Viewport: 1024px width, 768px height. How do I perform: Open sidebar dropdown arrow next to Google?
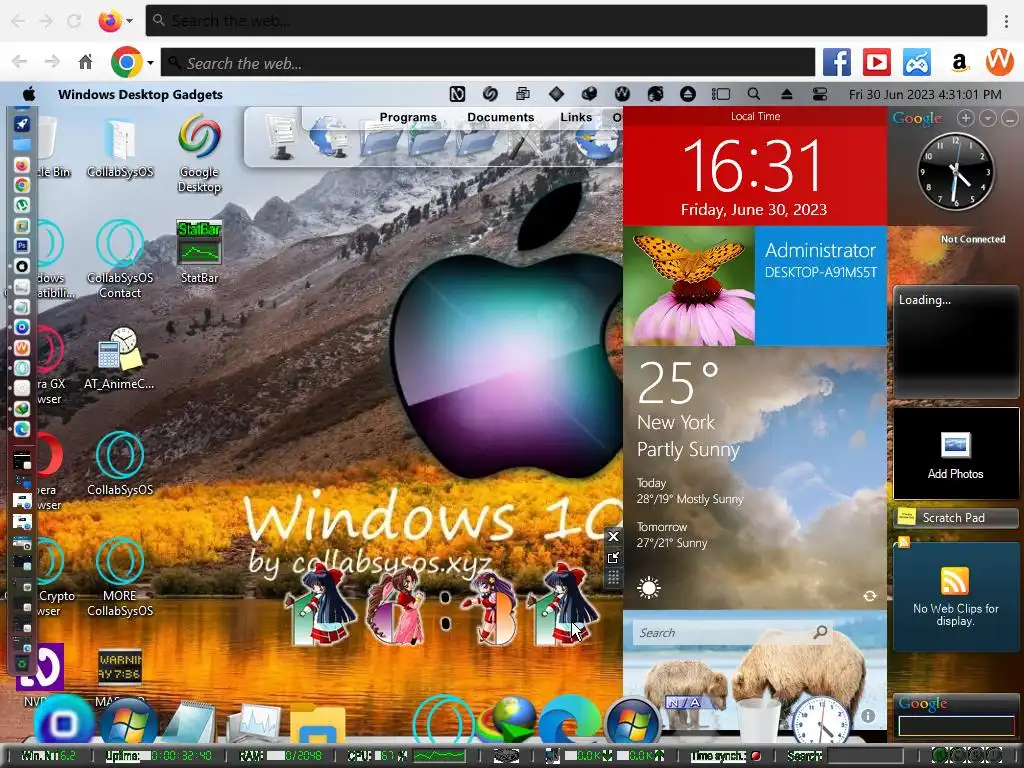(x=987, y=118)
